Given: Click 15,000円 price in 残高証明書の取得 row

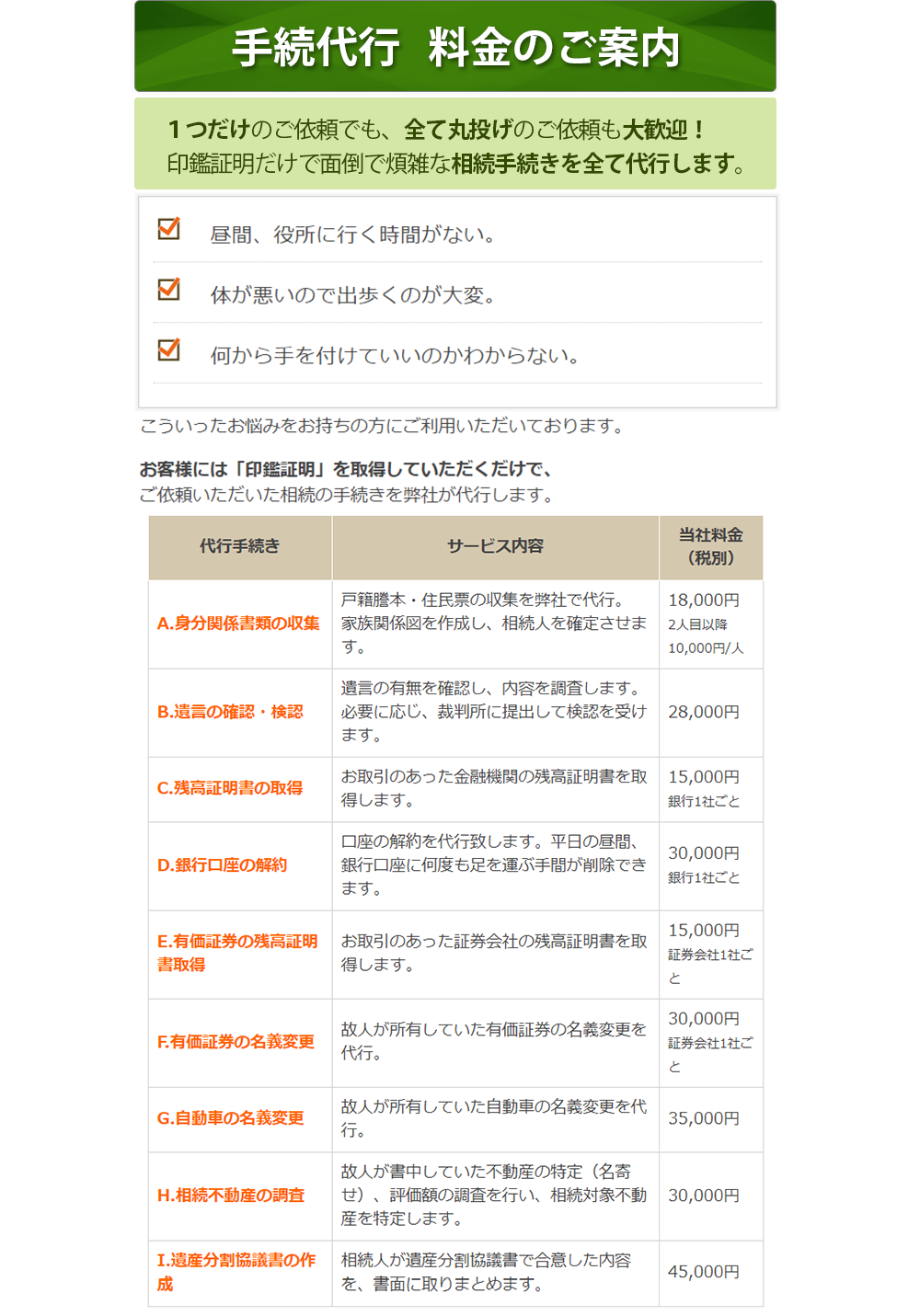Looking at the screenshot, I should click(704, 777).
